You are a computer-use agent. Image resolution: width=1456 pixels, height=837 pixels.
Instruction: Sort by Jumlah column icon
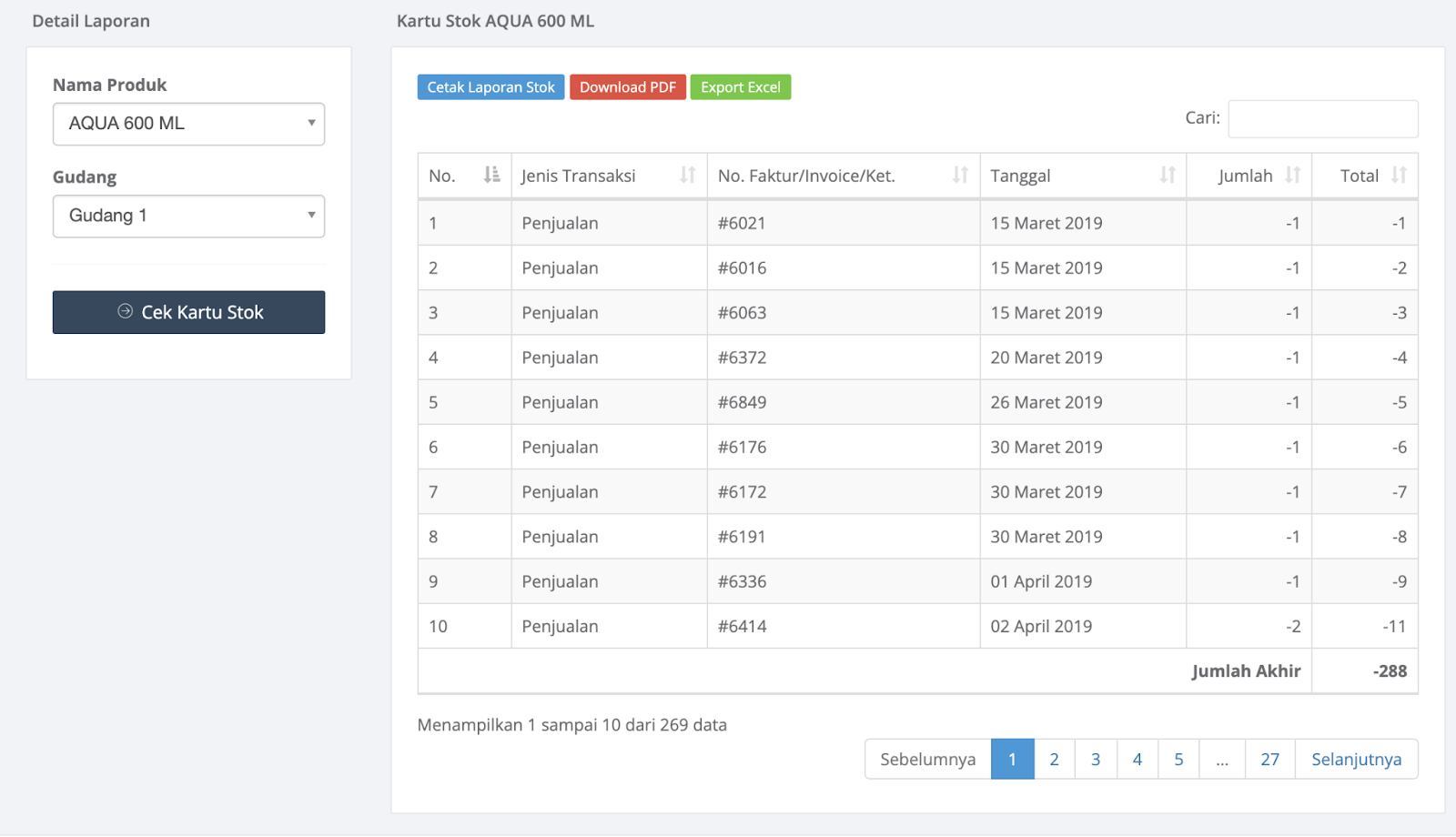click(x=1292, y=175)
